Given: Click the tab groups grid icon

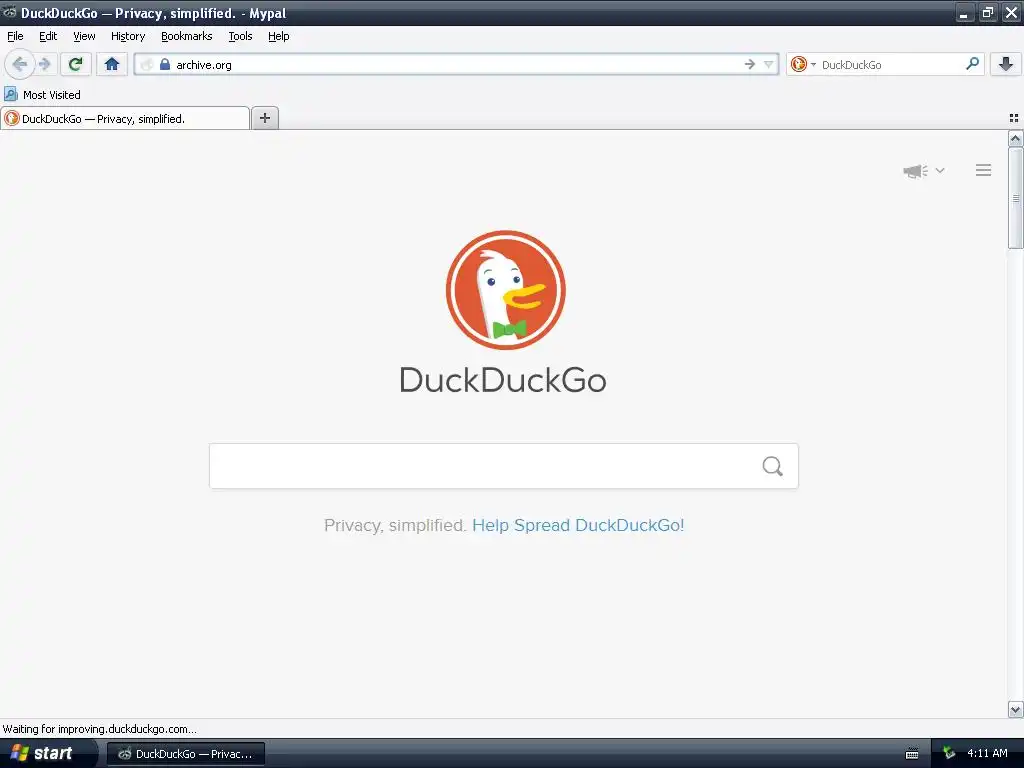Looking at the screenshot, I should tap(1014, 118).
